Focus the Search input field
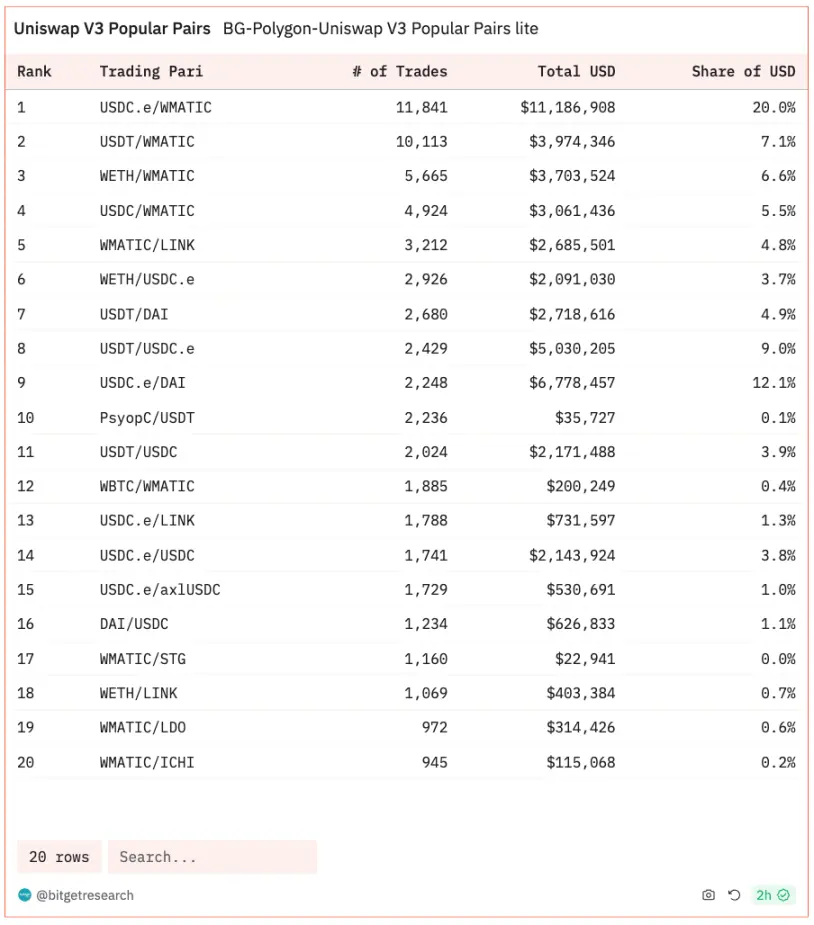This screenshot has width=814, height=925. pyautogui.click(x=212, y=857)
